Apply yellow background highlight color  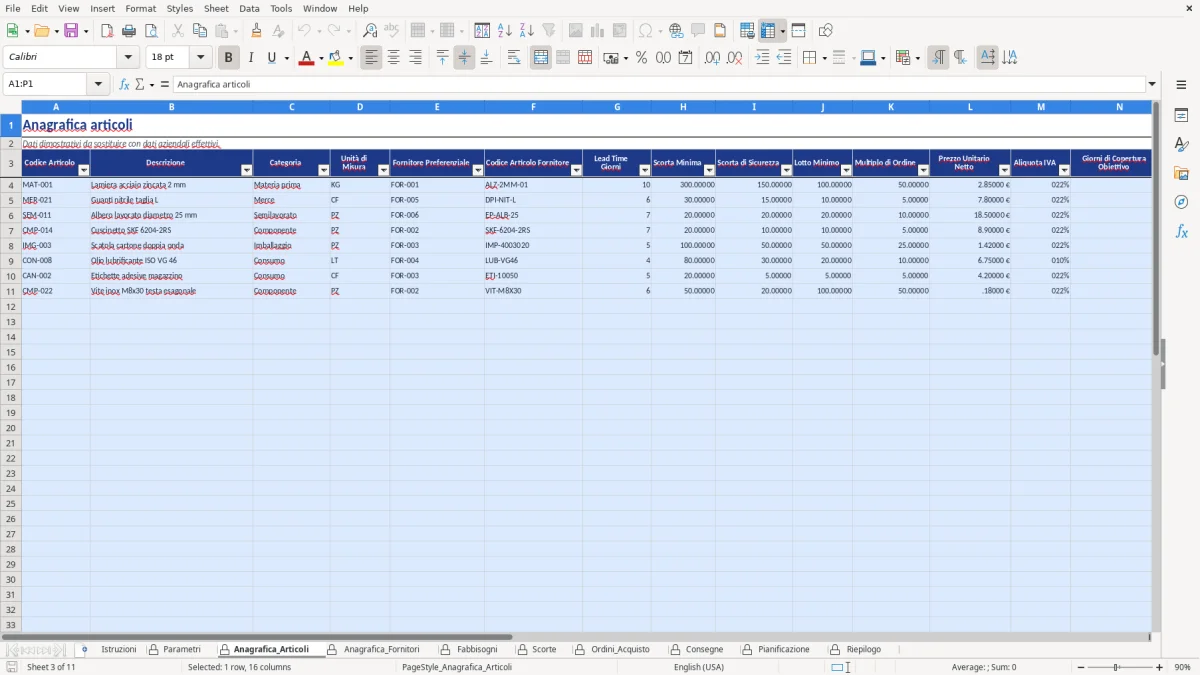pos(336,58)
